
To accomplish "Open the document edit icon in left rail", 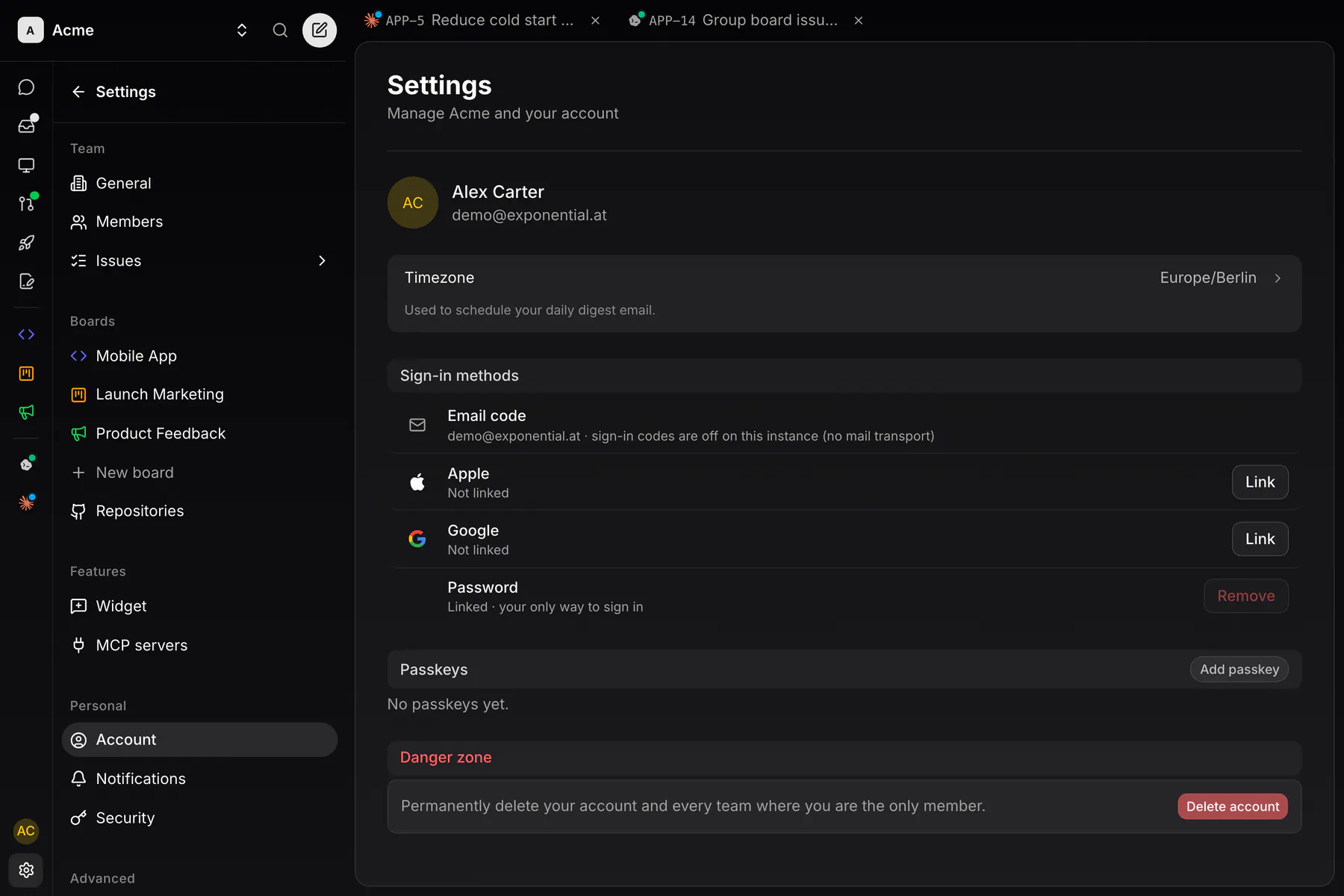I will [x=26, y=281].
